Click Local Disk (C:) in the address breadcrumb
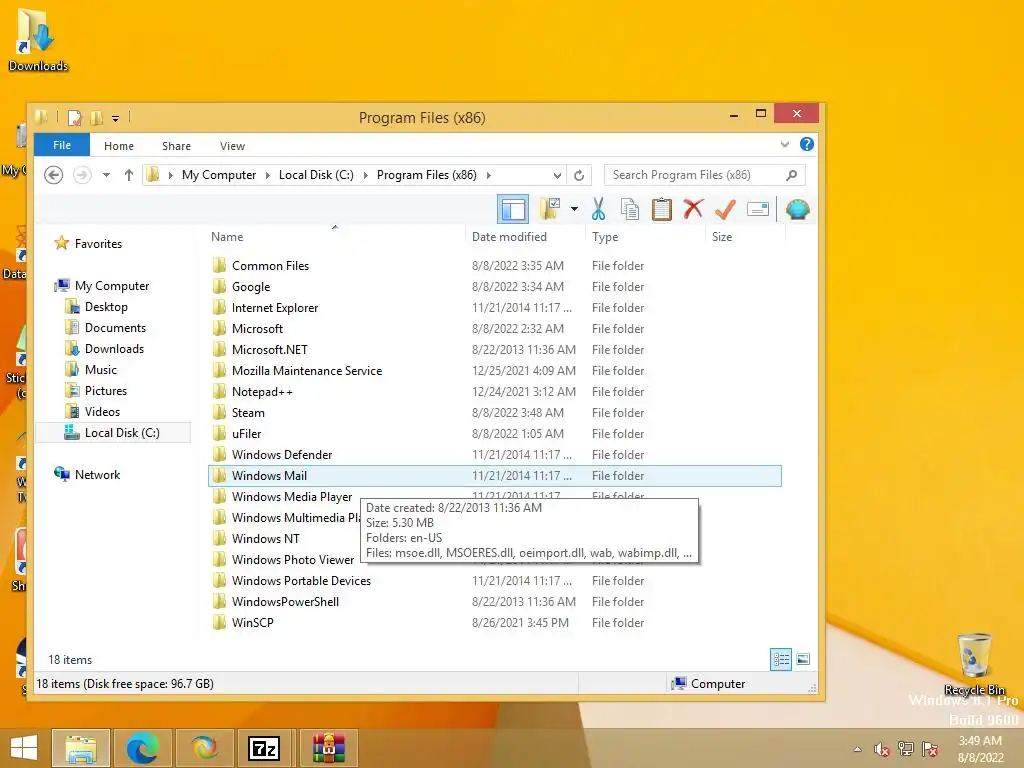Screen dimensions: 1024x768 click(316, 175)
